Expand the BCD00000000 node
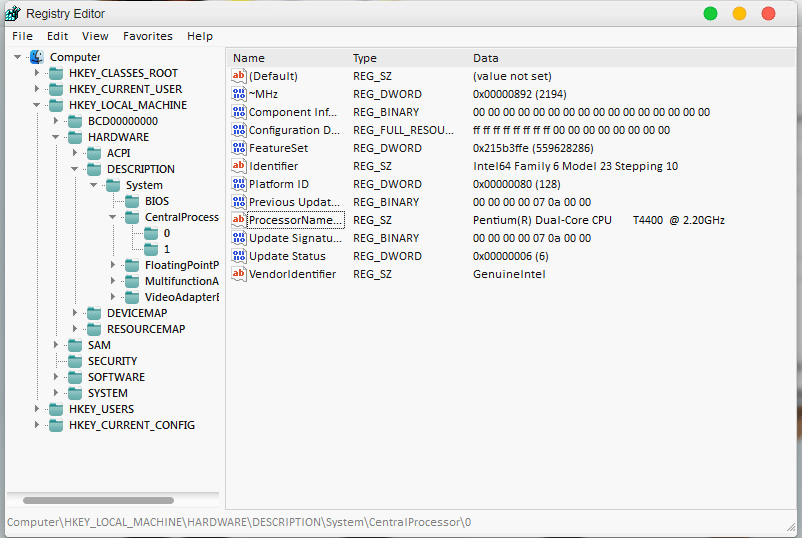 tap(55, 121)
